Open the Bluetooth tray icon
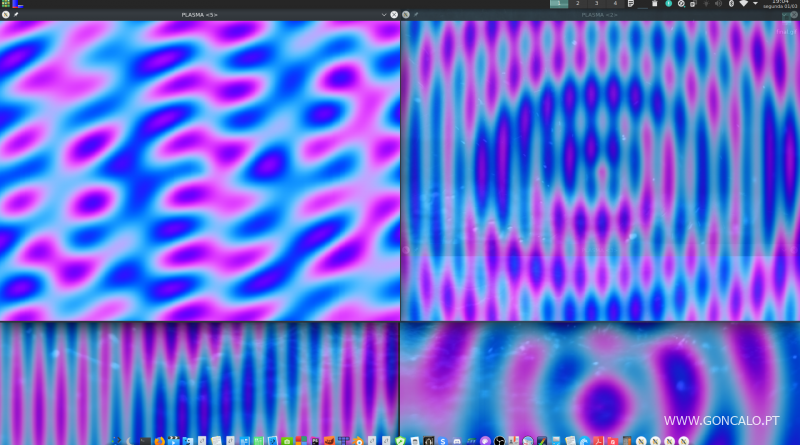800x445 pixels. [x=731, y=4]
